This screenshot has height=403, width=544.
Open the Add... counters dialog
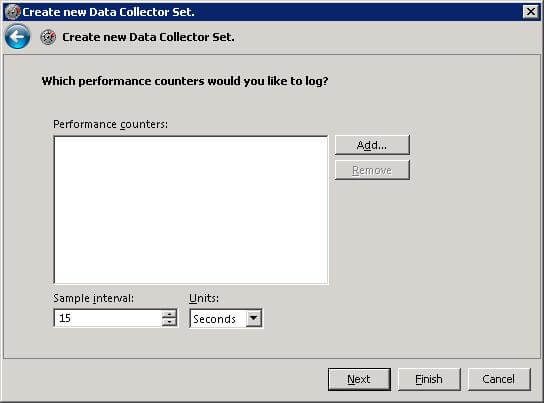372,145
